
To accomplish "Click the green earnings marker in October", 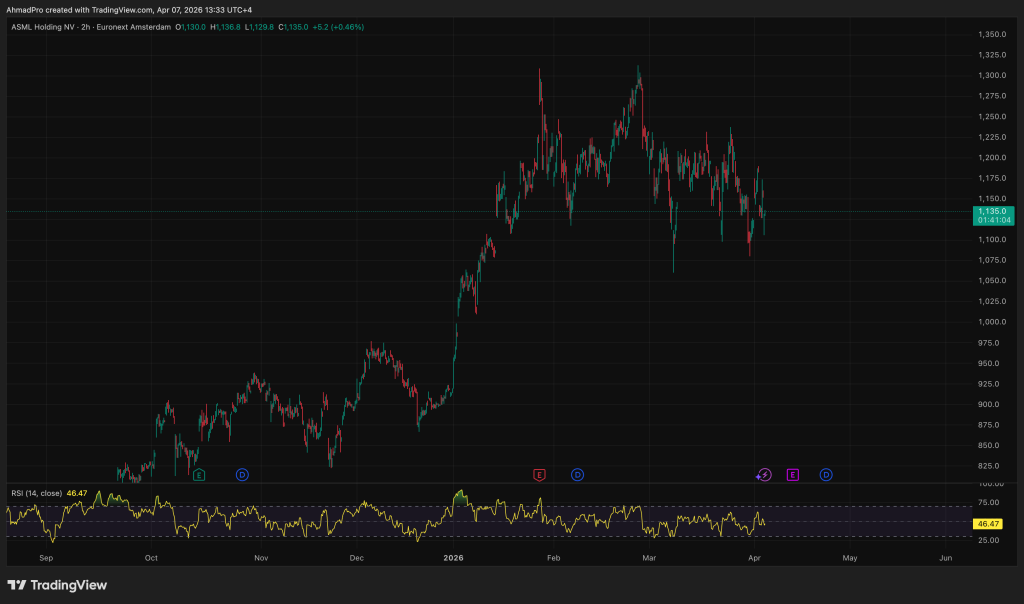I will (199, 474).
